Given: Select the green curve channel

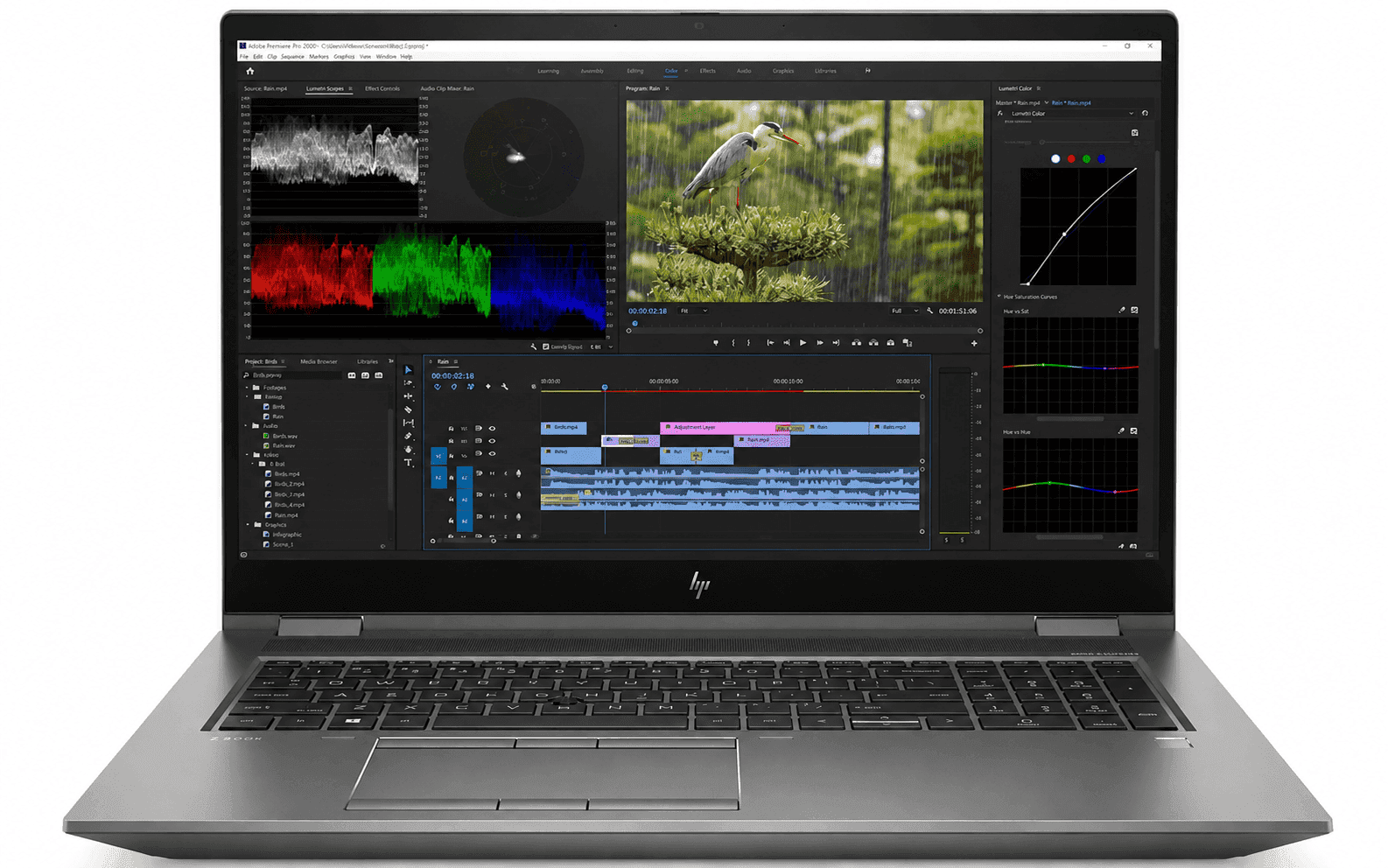Looking at the screenshot, I should click(x=1086, y=158).
